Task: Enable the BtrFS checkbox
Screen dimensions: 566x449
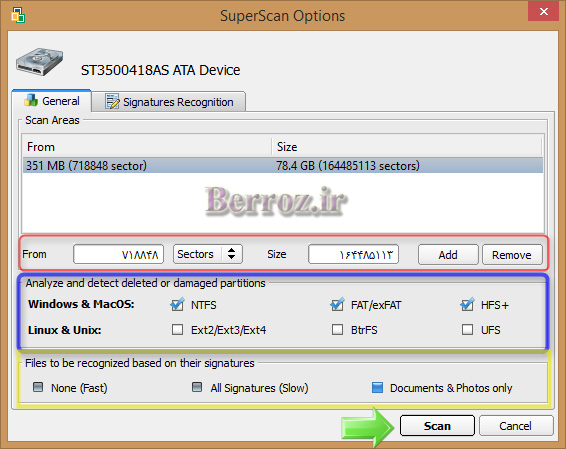Action: [337, 330]
